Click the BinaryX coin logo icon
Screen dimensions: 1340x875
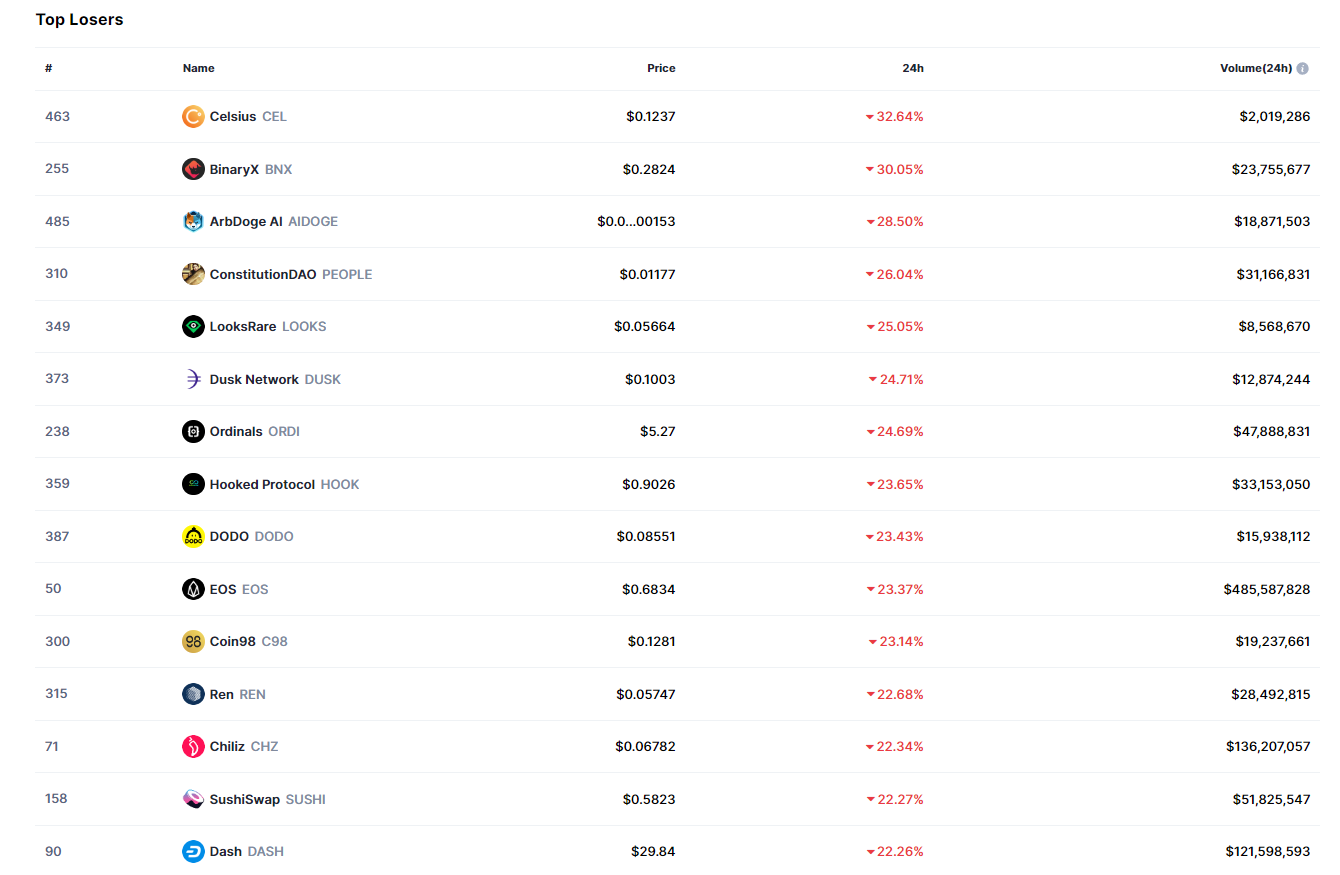click(193, 169)
